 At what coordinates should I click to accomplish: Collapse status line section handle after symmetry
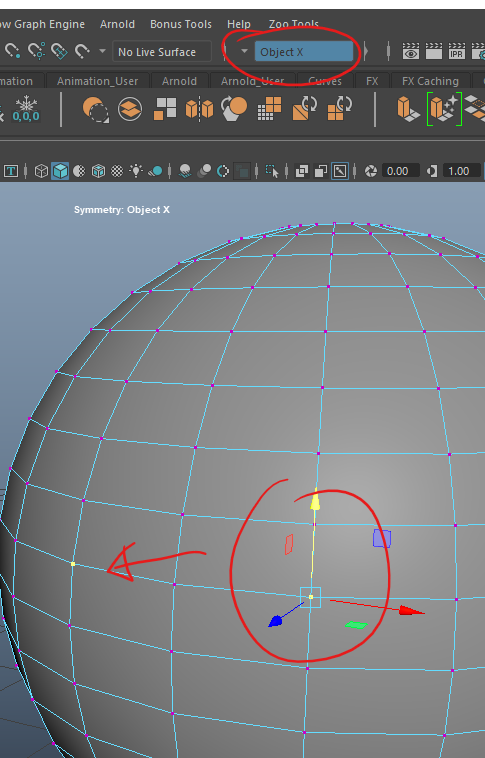click(366, 51)
